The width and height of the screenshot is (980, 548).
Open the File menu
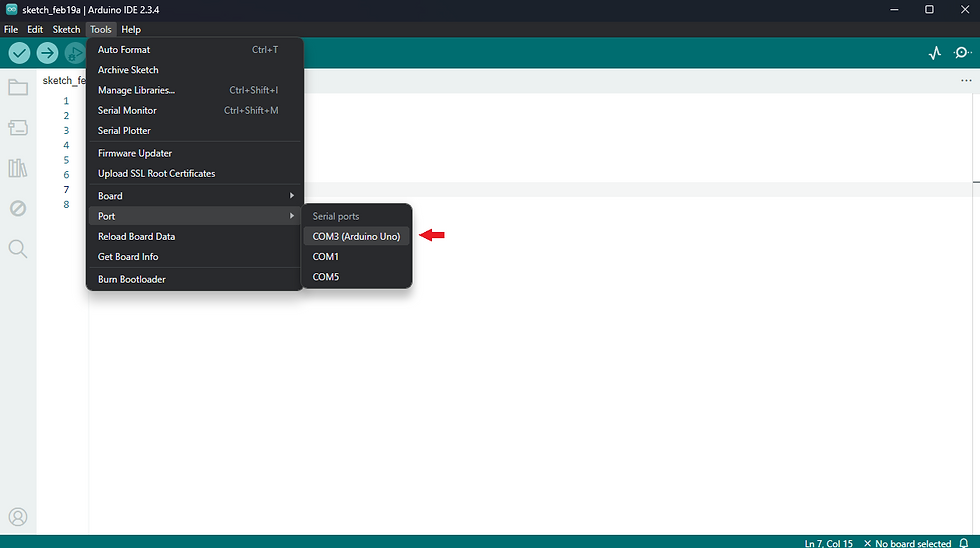(x=11, y=29)
